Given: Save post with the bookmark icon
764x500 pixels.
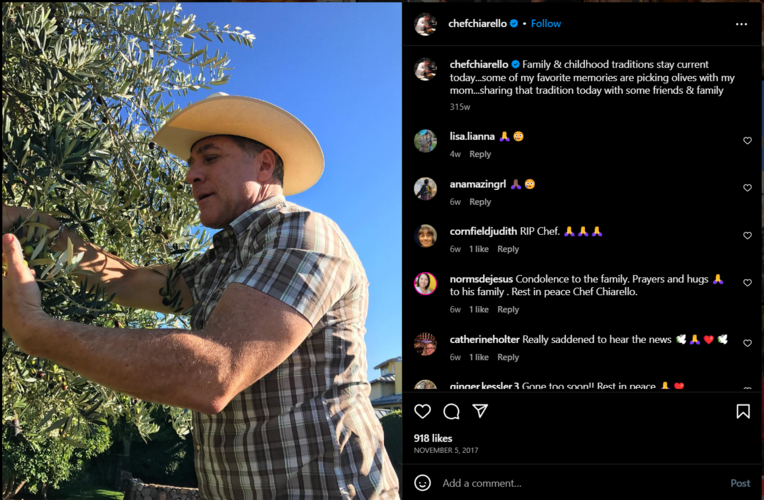Looking at the screenshot, I should click(x=743, y=411).
